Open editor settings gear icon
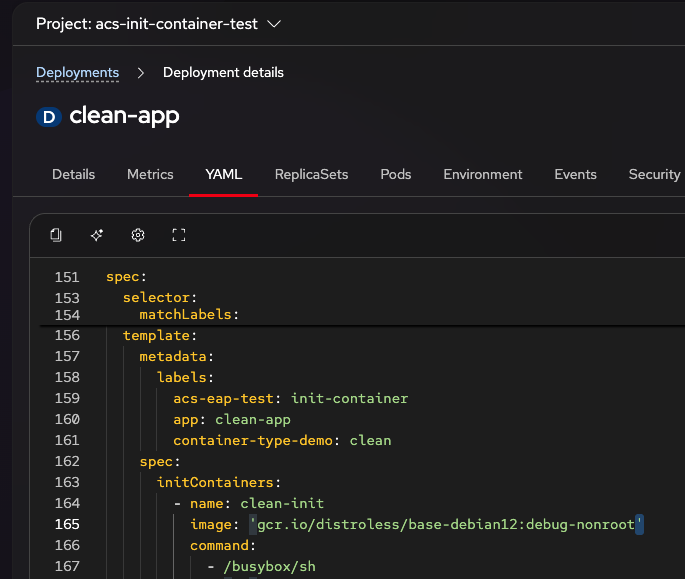 click(138, 235)
